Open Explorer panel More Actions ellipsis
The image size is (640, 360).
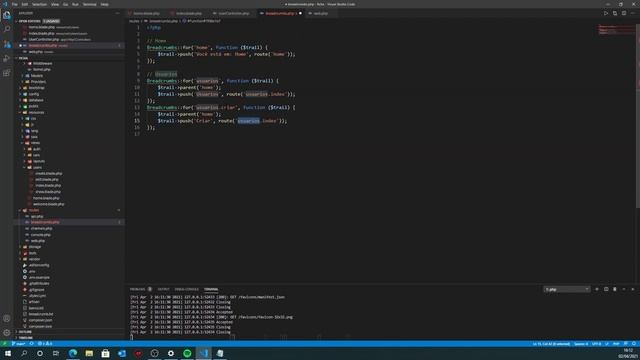118,13
